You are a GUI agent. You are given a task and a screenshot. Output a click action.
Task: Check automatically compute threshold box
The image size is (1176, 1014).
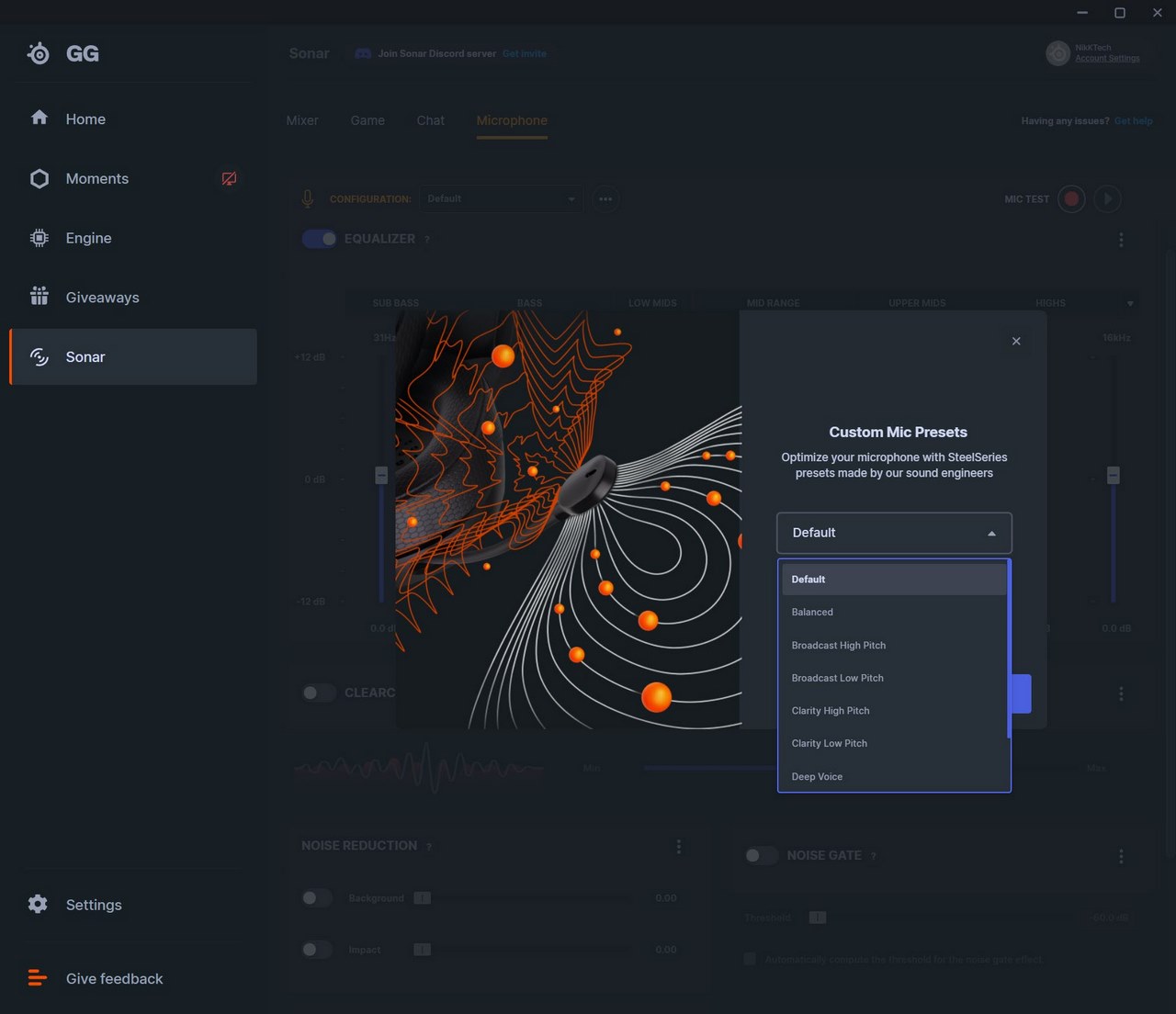point(750,959)
